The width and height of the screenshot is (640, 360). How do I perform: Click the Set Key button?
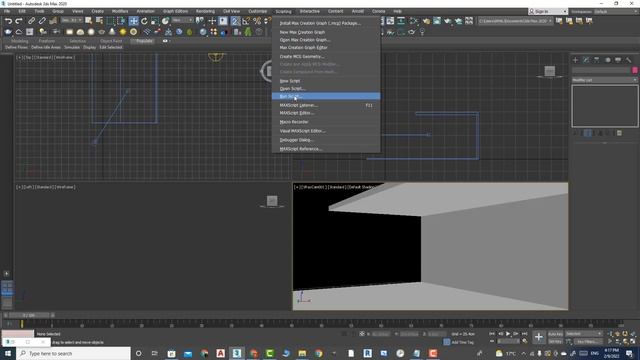tap(555, 341)
